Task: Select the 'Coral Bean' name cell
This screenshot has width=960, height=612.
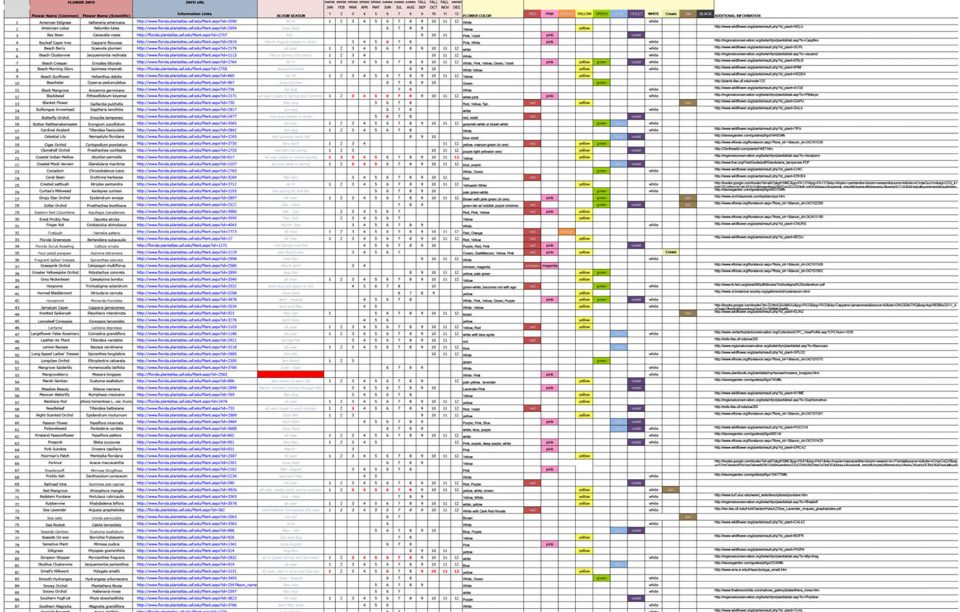Action: pos(56,177)
